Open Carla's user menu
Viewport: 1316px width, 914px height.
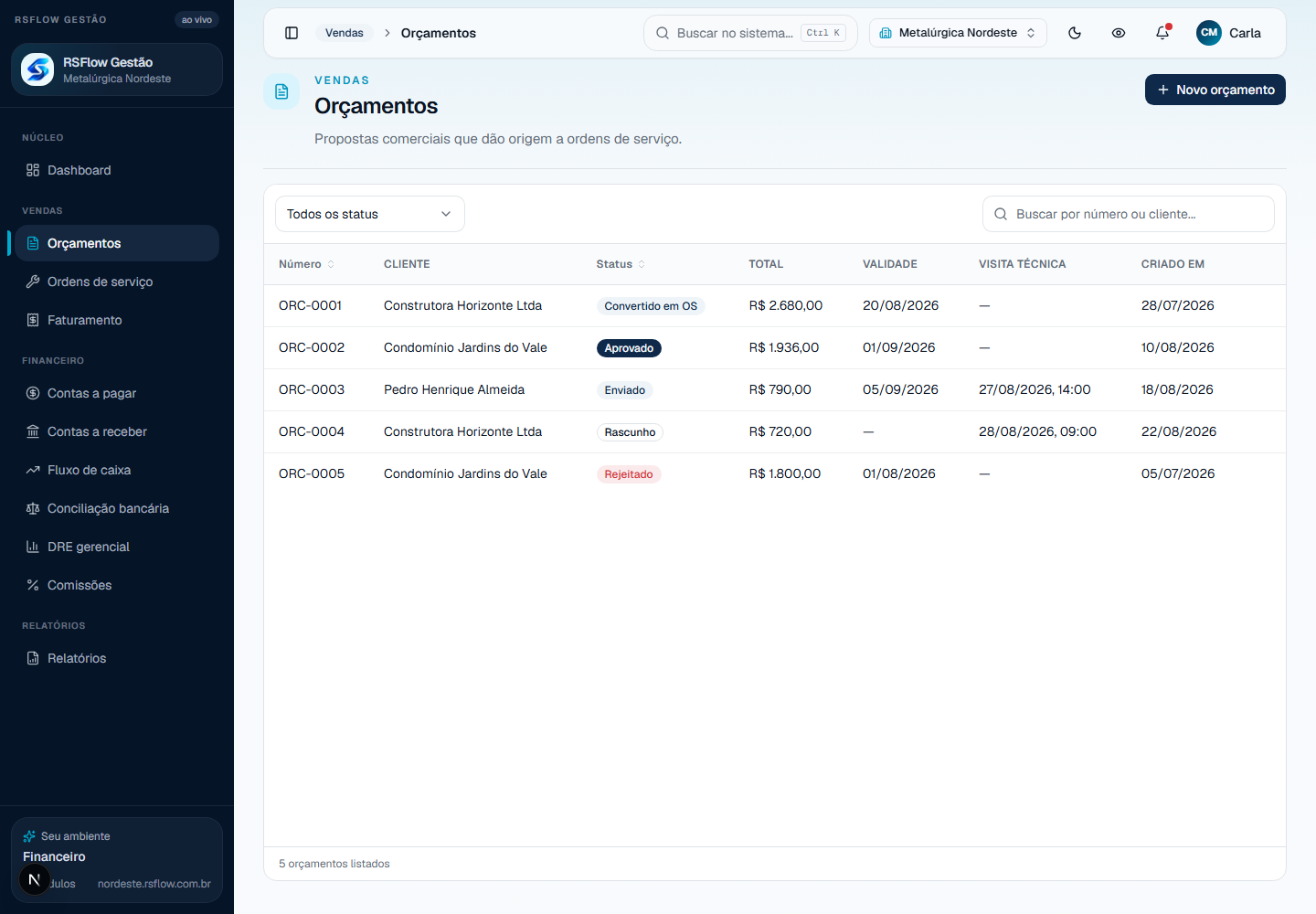(x=1229, y=33)
